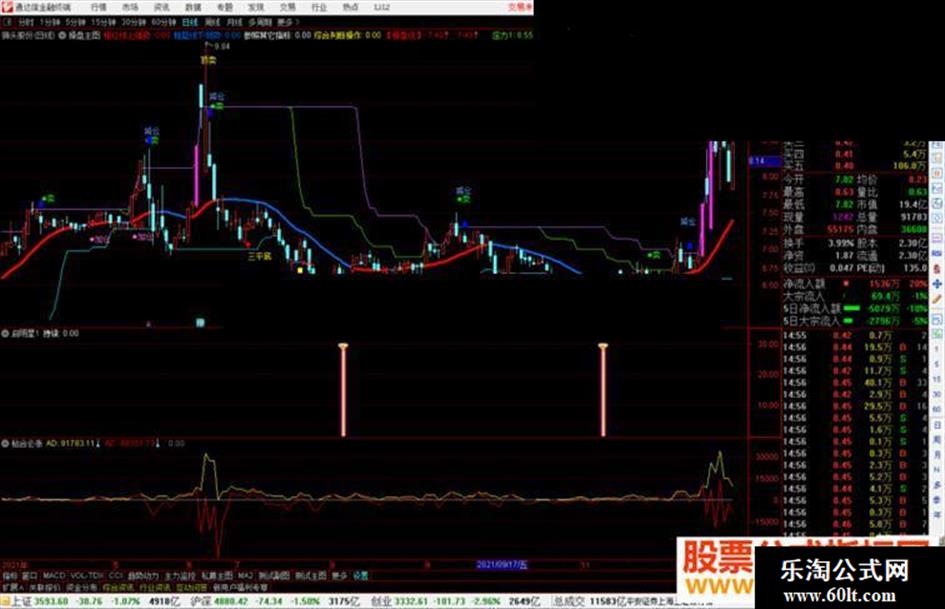Image resolution: width=945 pixels, height=609 pixels.
Task: Click the 三平底 label on the chart
Action: 260,256
